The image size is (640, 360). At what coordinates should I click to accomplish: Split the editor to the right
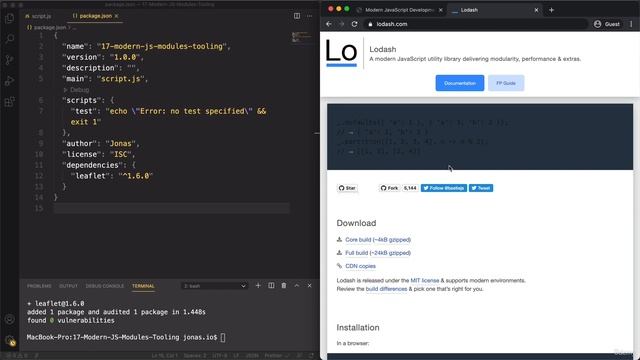297,16
